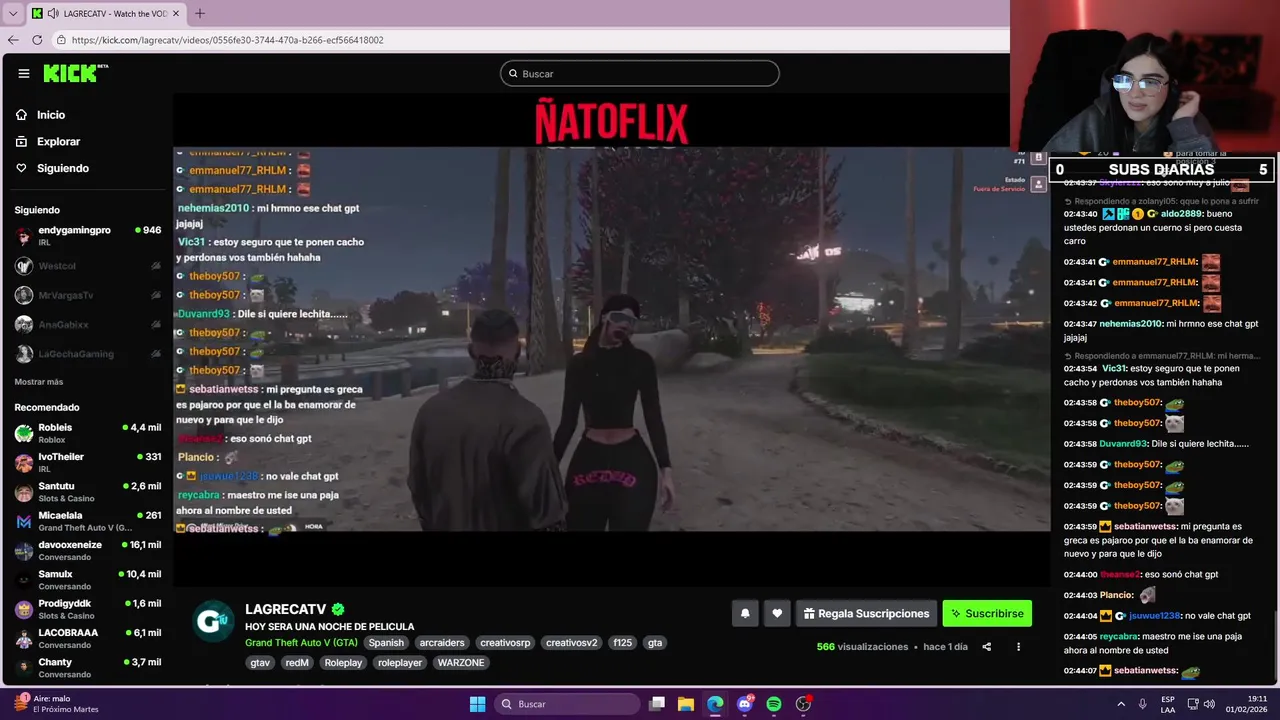Open browser tab search dropdown

pos(12,13)
